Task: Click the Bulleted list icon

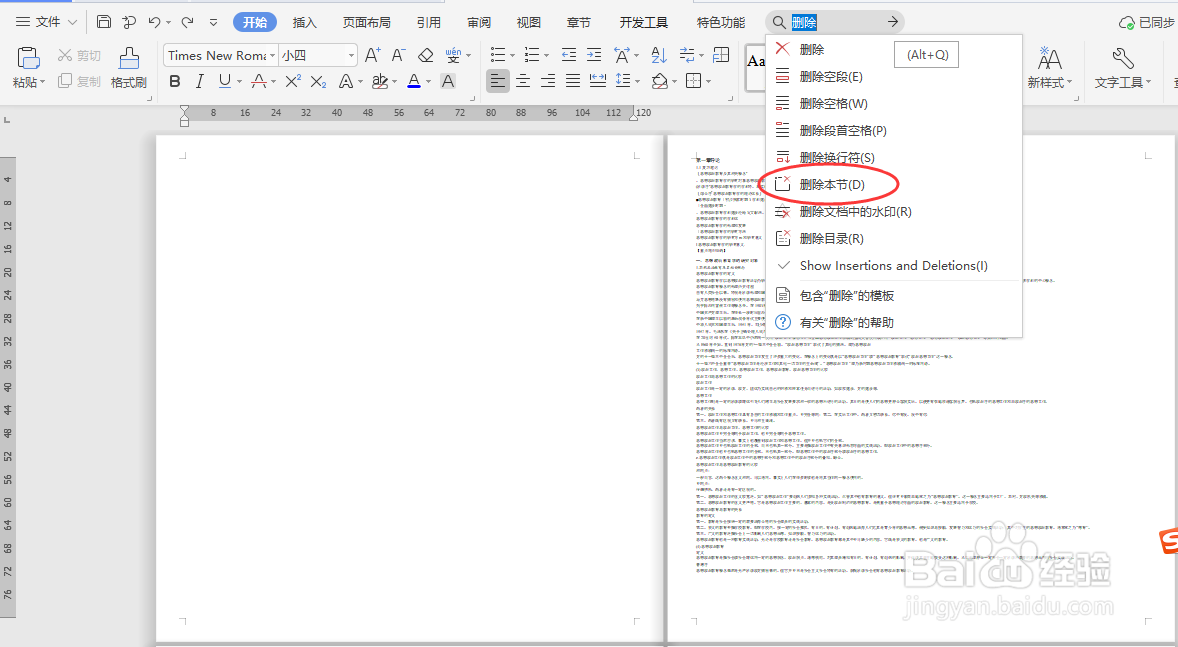Action: 498,55
